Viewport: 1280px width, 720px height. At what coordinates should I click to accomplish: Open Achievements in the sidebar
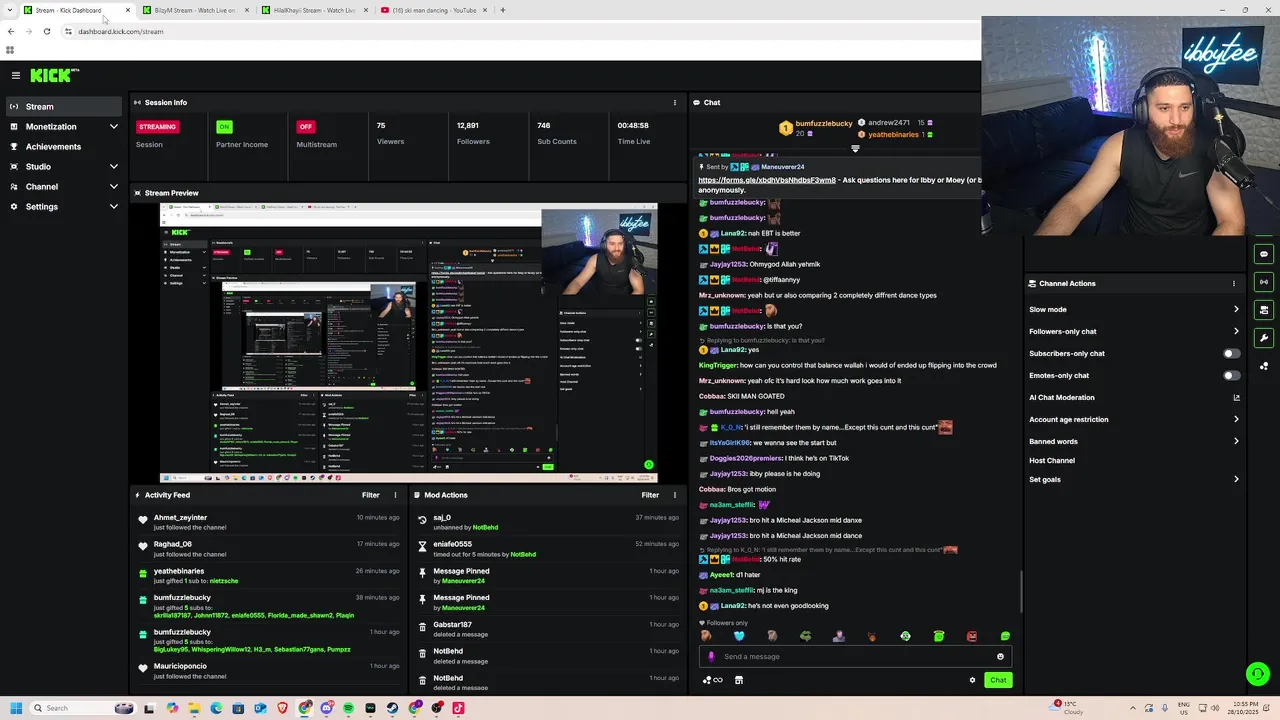click(64, 147)
